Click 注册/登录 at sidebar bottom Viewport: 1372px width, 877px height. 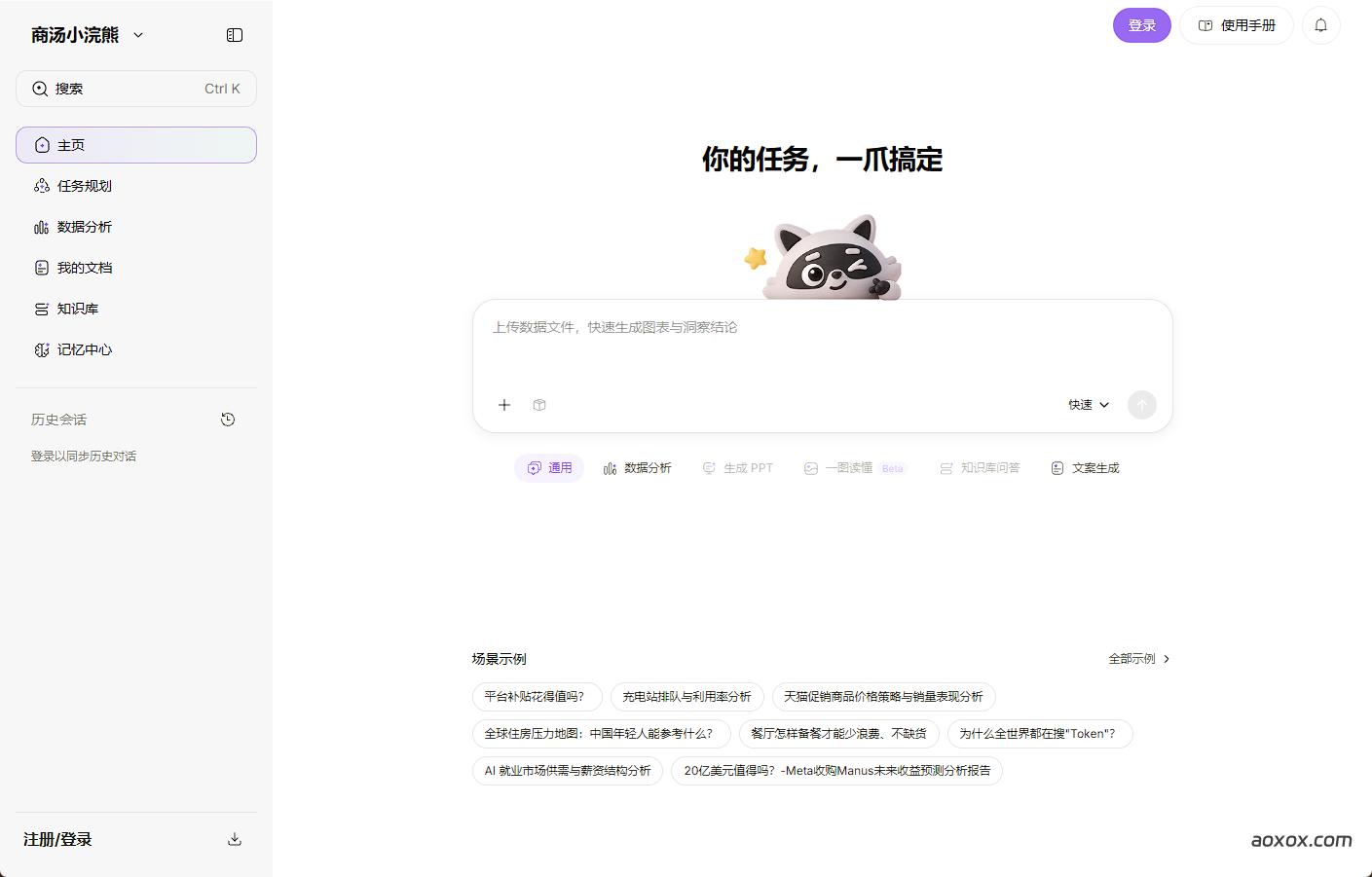point(57,839)
